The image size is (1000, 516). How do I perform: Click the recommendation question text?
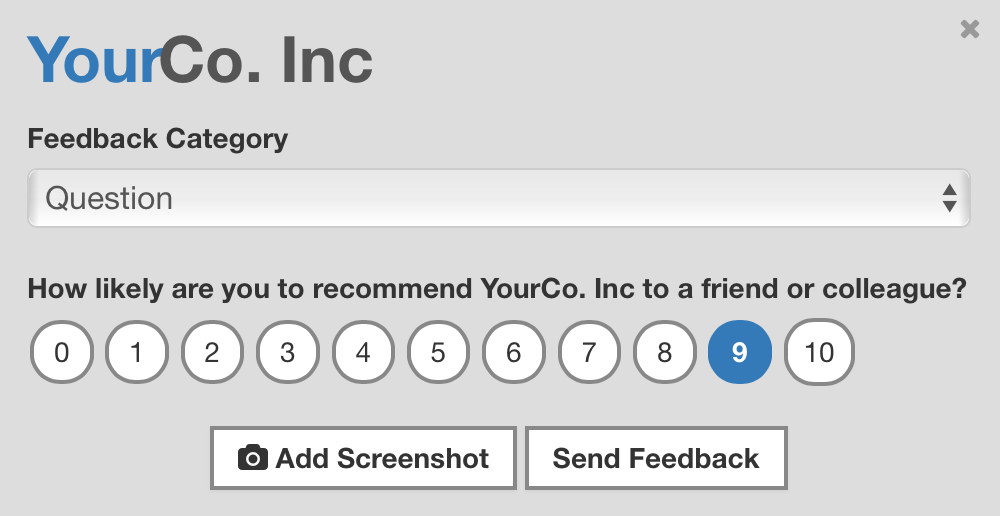tap(497, 290)
